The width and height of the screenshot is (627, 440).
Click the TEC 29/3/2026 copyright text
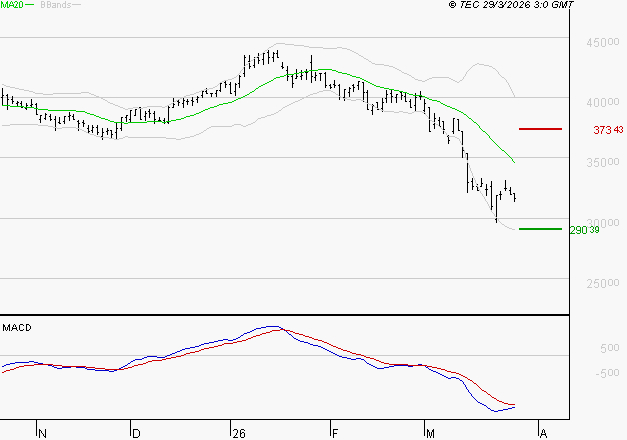coord(511,5)
